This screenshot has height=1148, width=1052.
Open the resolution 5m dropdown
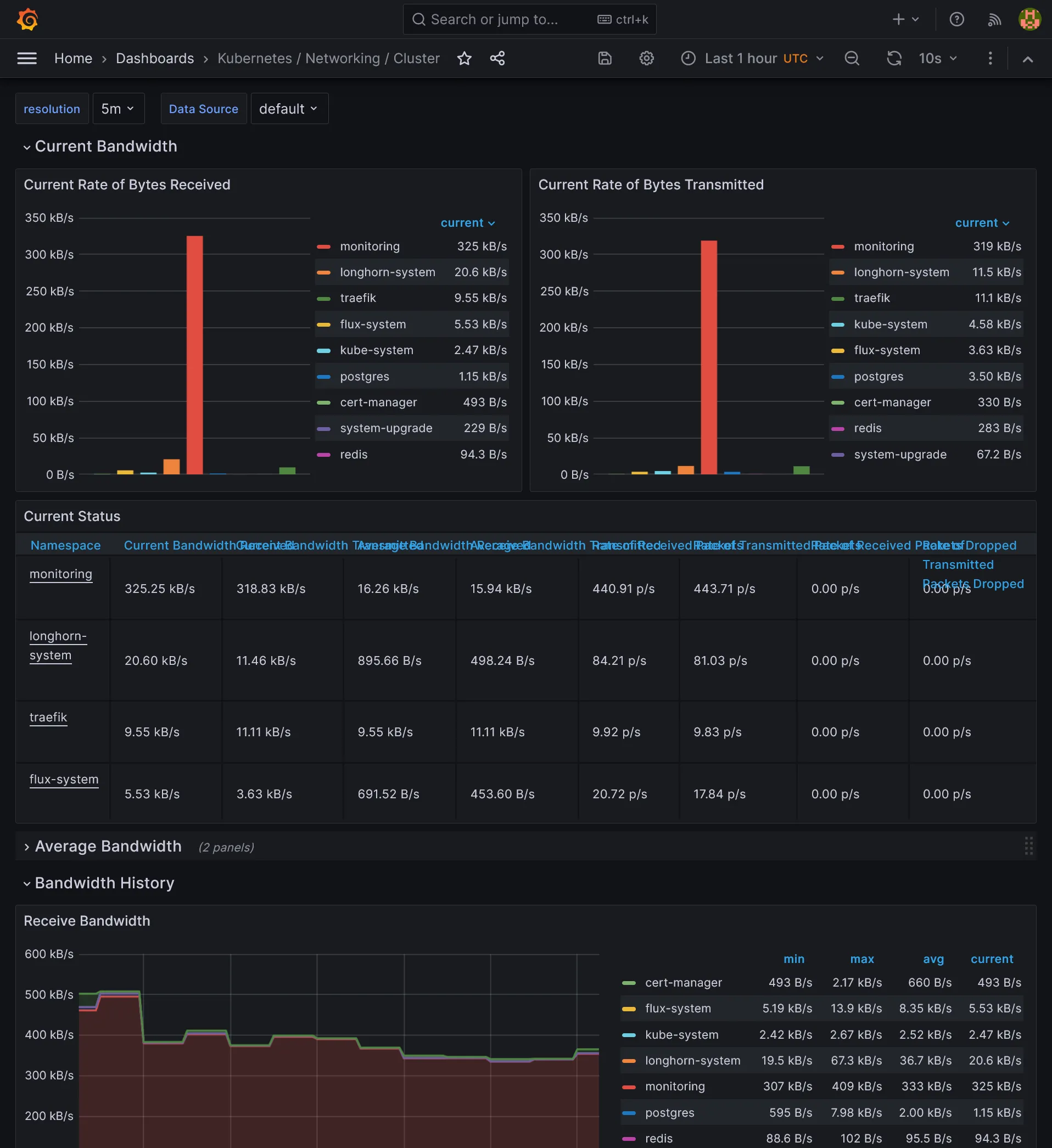118,109
